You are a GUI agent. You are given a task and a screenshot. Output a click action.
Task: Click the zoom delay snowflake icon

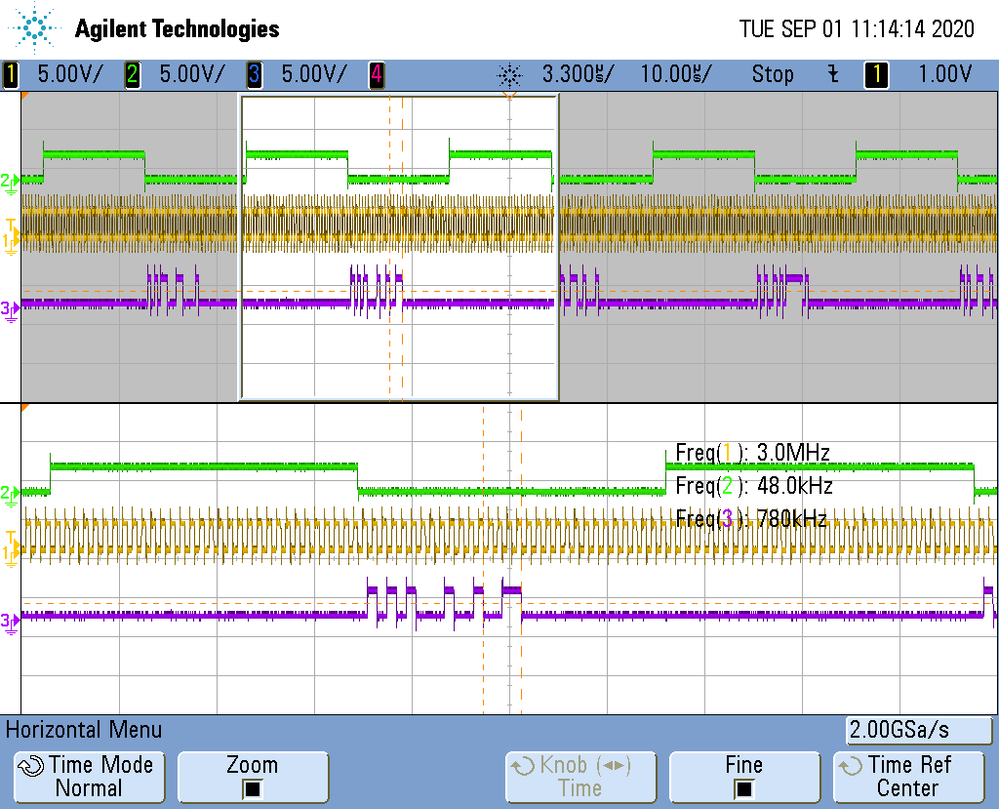[x=510, y=76]
